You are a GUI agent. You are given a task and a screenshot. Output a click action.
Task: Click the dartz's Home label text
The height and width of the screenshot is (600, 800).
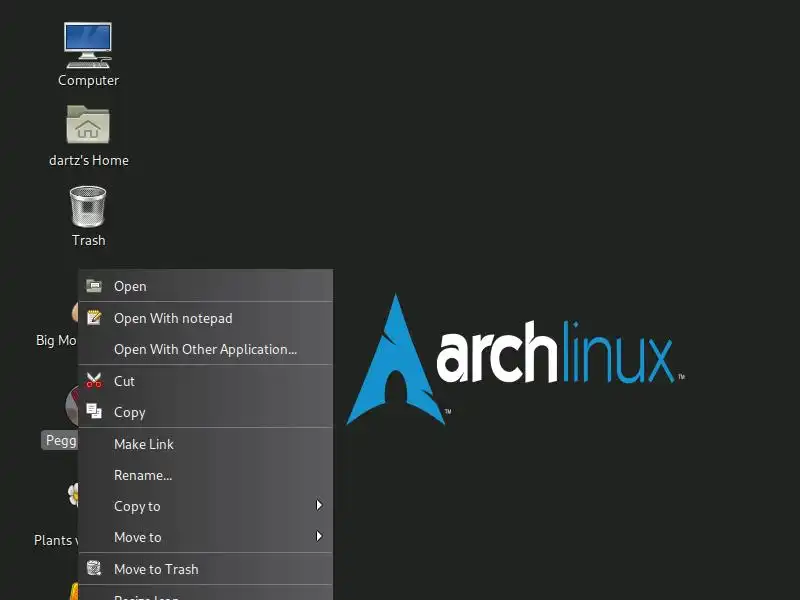click(89, 160)
